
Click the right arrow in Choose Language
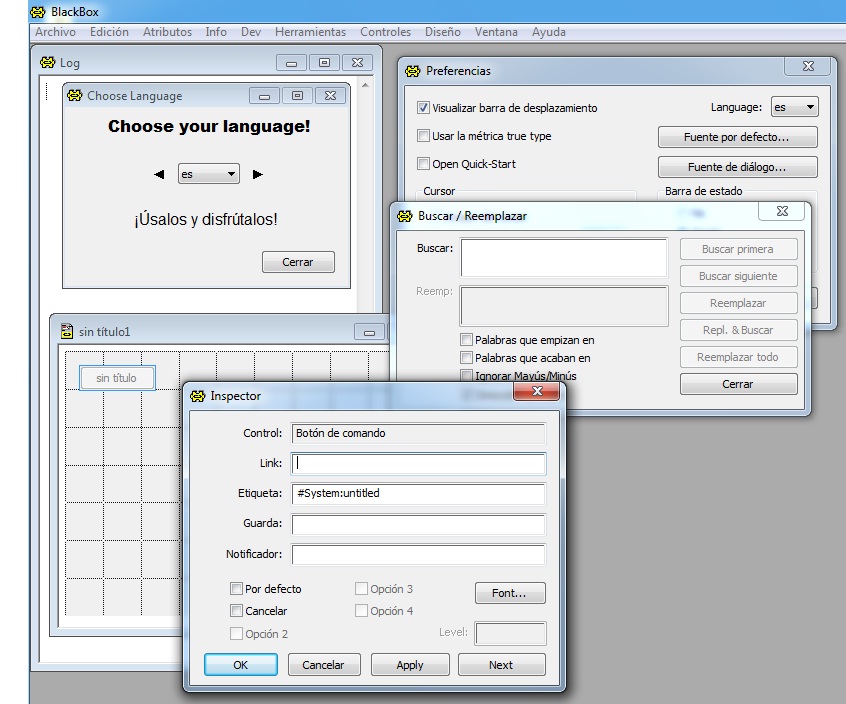click(257, 174)
